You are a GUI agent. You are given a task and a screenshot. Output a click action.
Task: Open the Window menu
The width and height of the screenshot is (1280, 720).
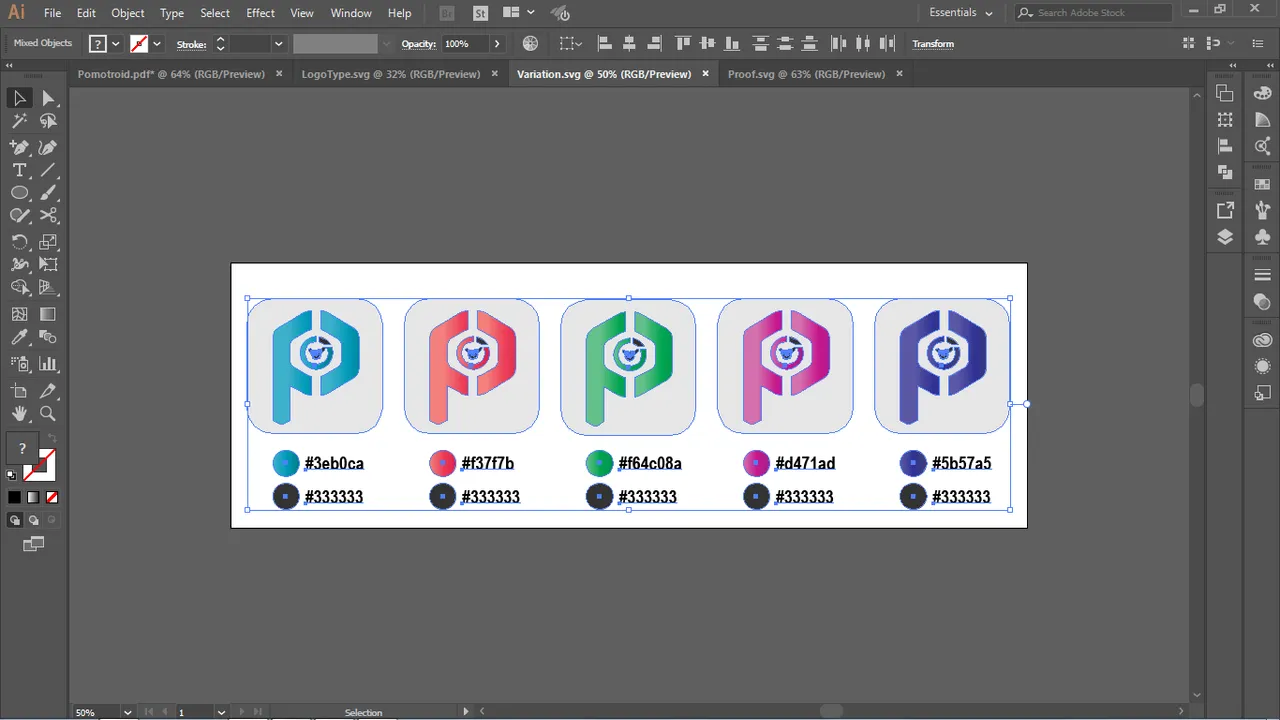click(351, 13)
